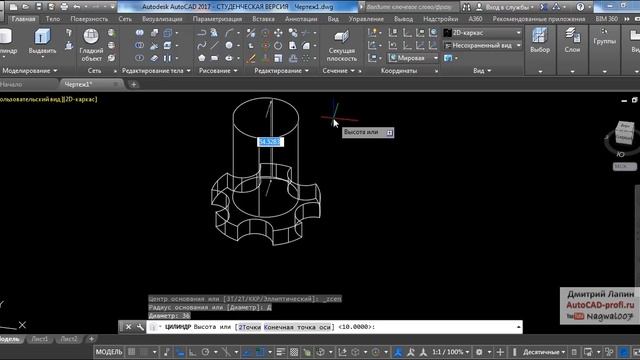
Task: Select the Секущая плоскость section plane tool
Action: point(341,45)
